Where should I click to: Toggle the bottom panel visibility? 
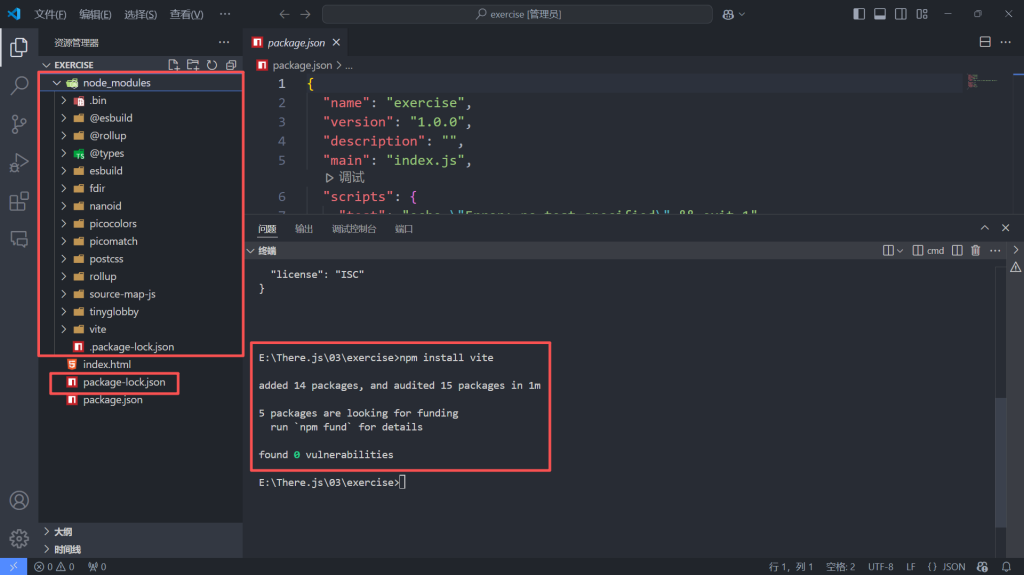880,14
